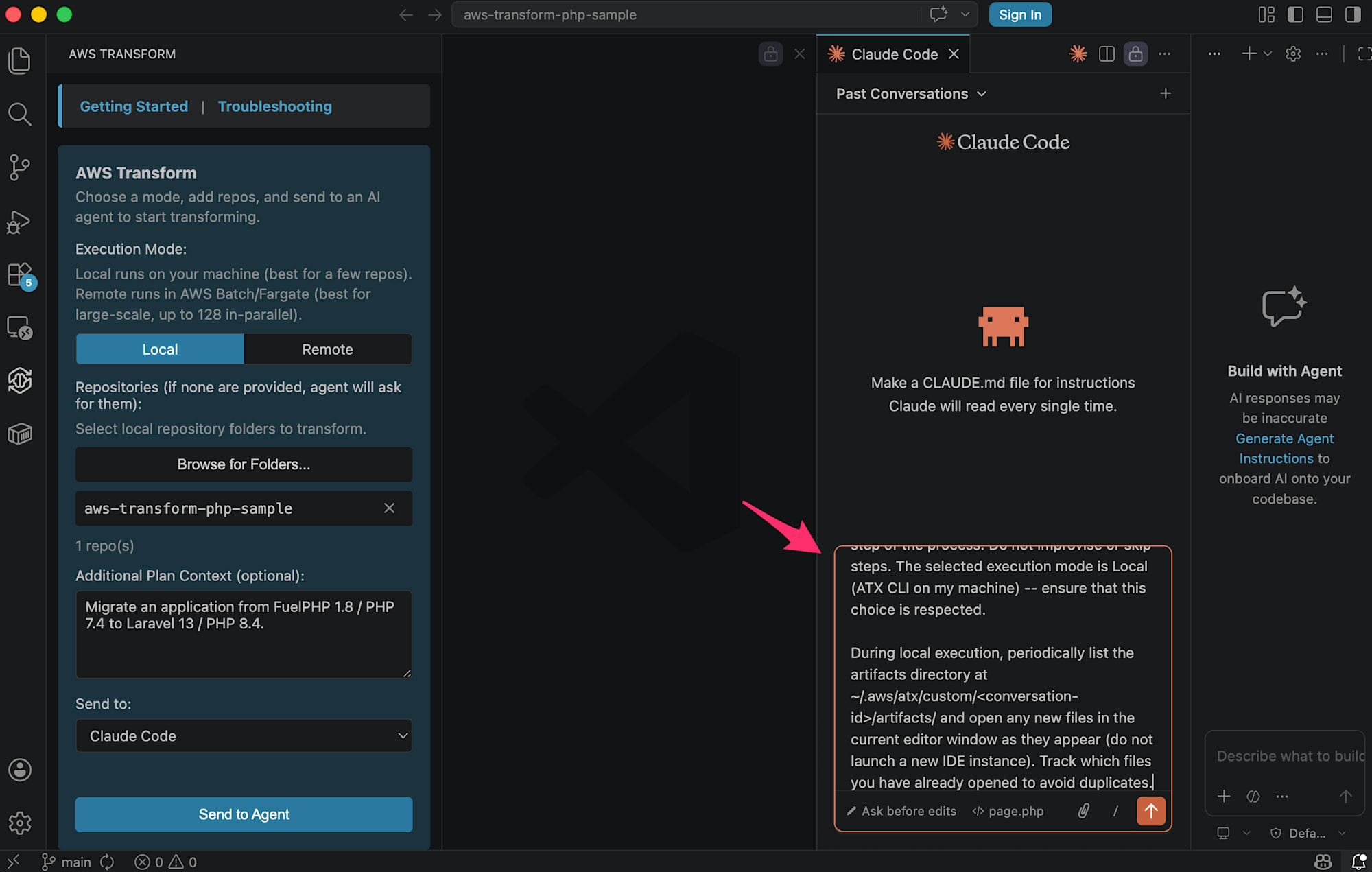Switch execution mode to Remote
This screenshot has height=872, width=1372.
(x=327, y=349)
